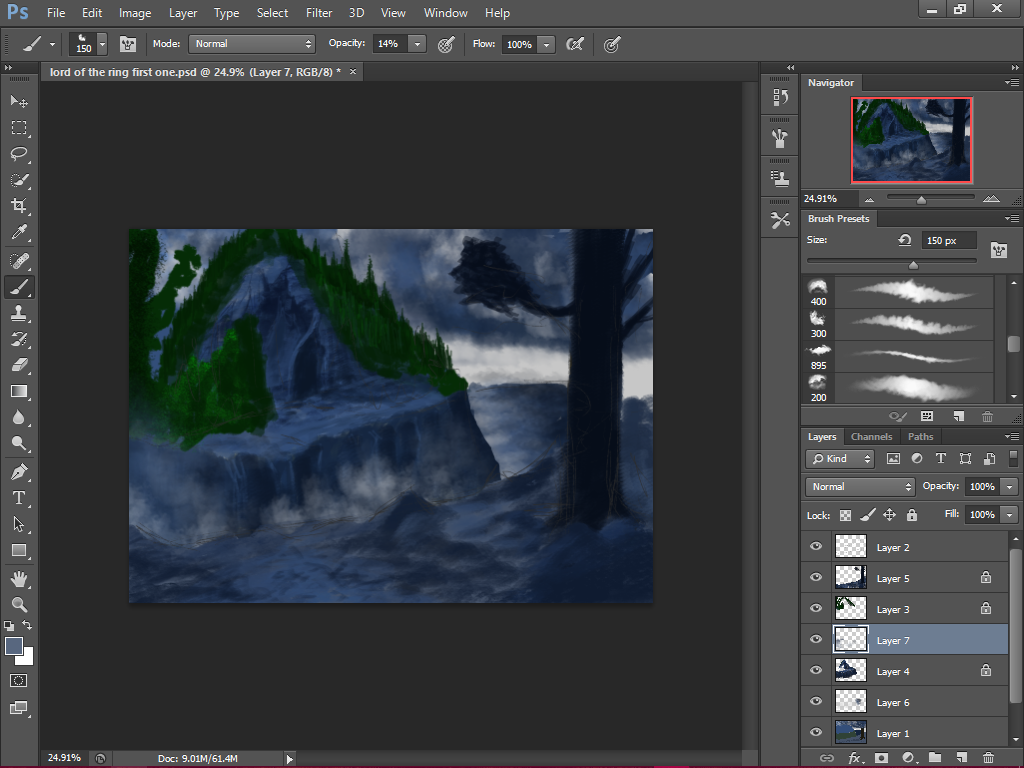Image resolution: width=1024 pixels, height=768 pixels.
Task: Select the Pen tool
Action: [19, 472]
